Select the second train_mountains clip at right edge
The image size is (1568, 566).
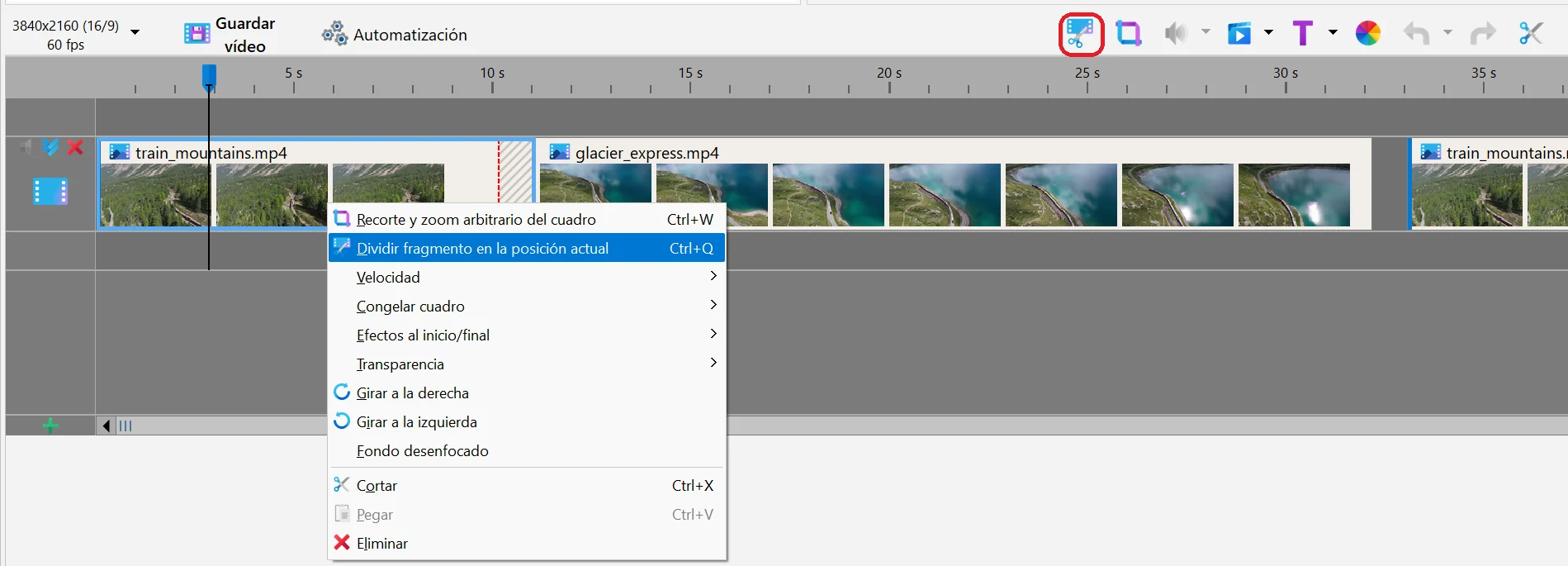[x=1489, y=183]
